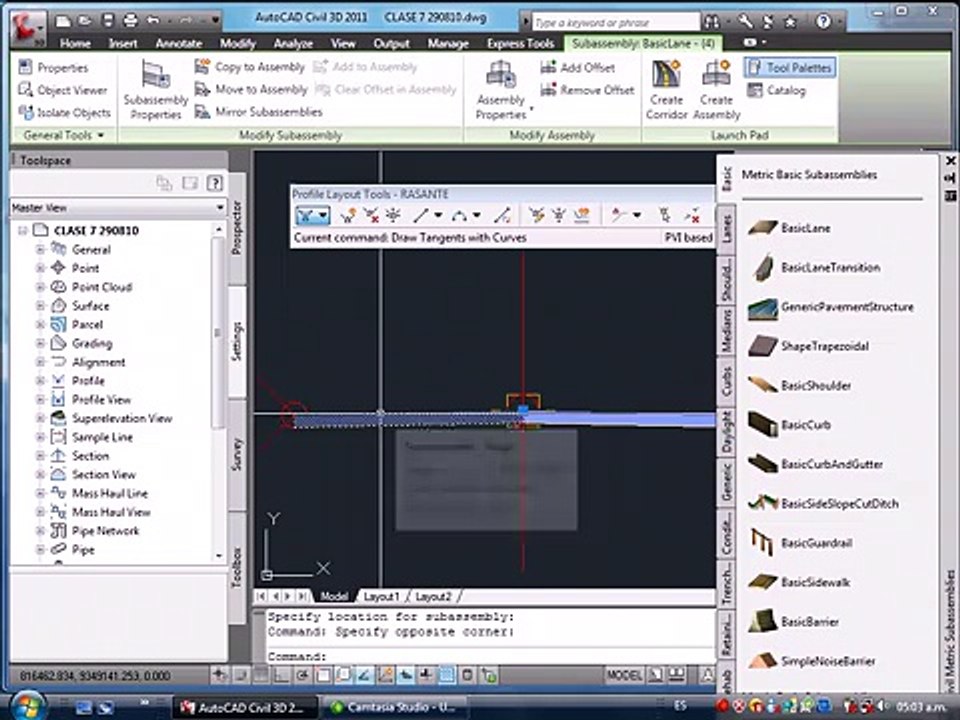
Task: Click the Toolspace help icon
Action: pyautogui.click(x=214, y=182)
